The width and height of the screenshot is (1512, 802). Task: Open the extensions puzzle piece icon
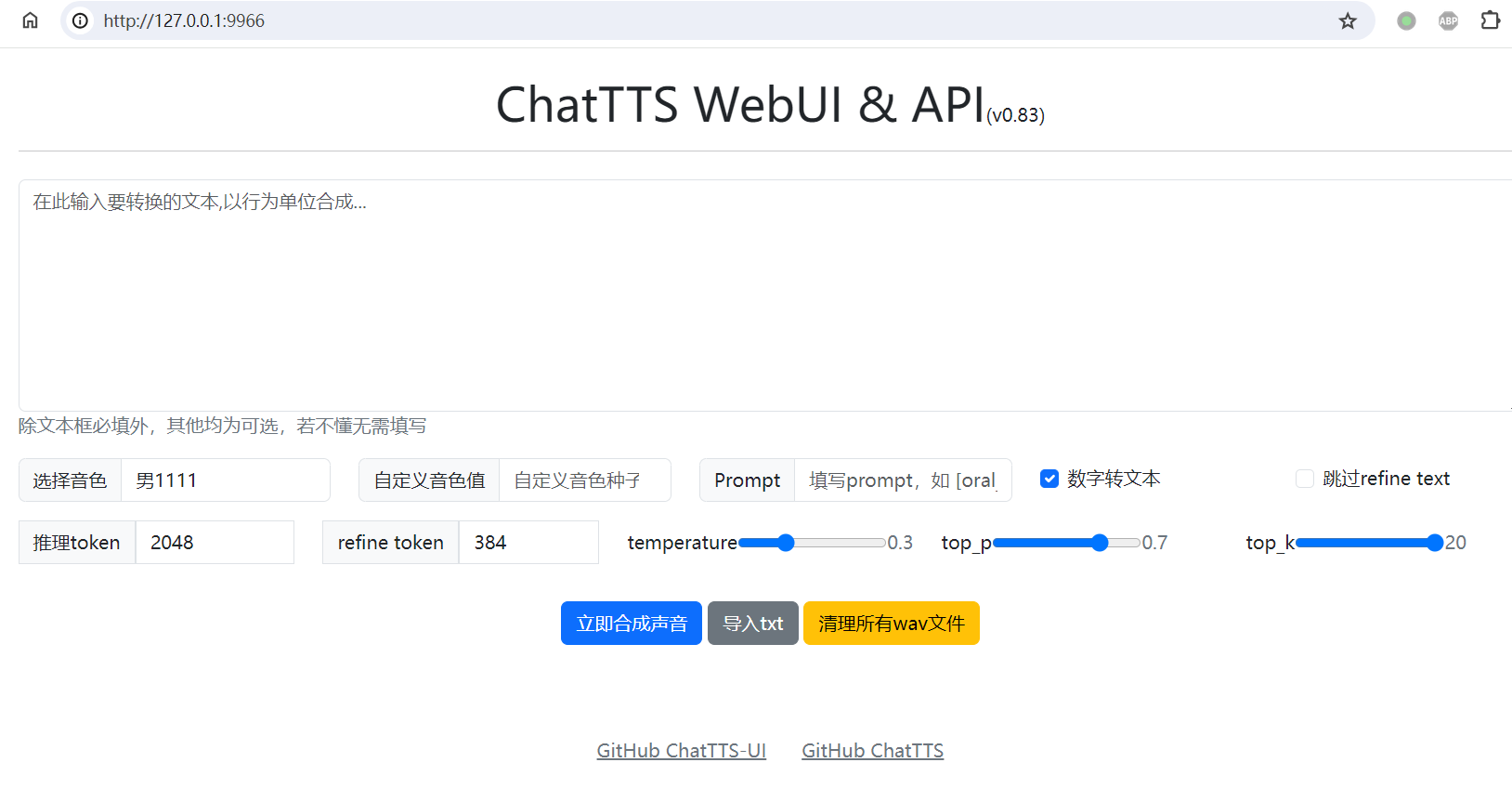[x=1490, y=20]
